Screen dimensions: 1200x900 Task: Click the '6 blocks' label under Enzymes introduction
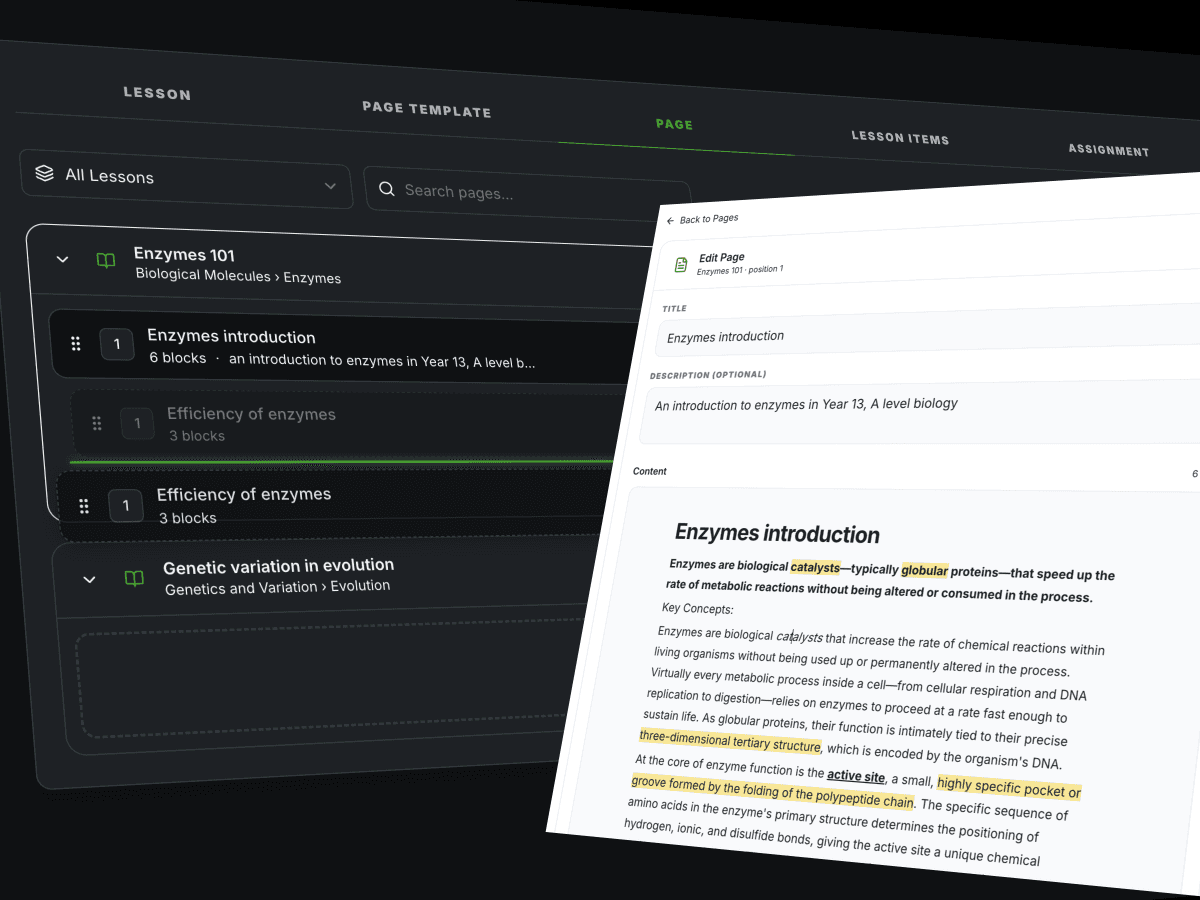[178, 358]
